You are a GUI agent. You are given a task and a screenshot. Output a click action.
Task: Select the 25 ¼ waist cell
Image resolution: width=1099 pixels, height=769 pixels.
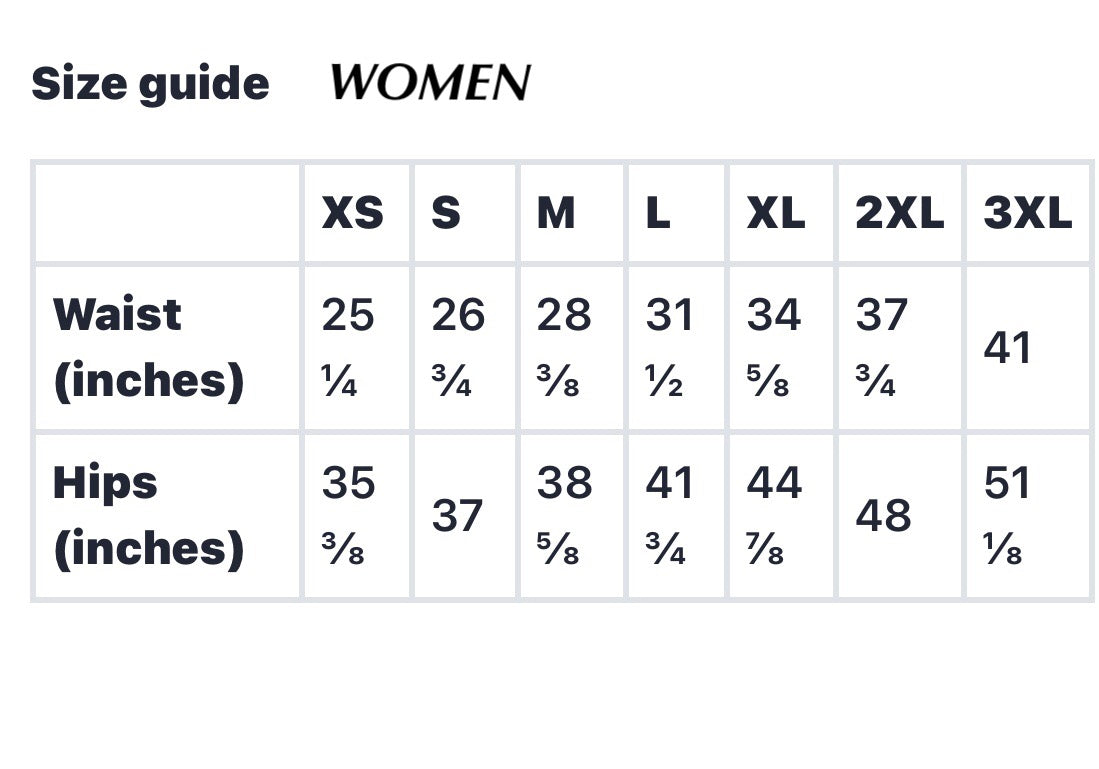pos(348,347)
